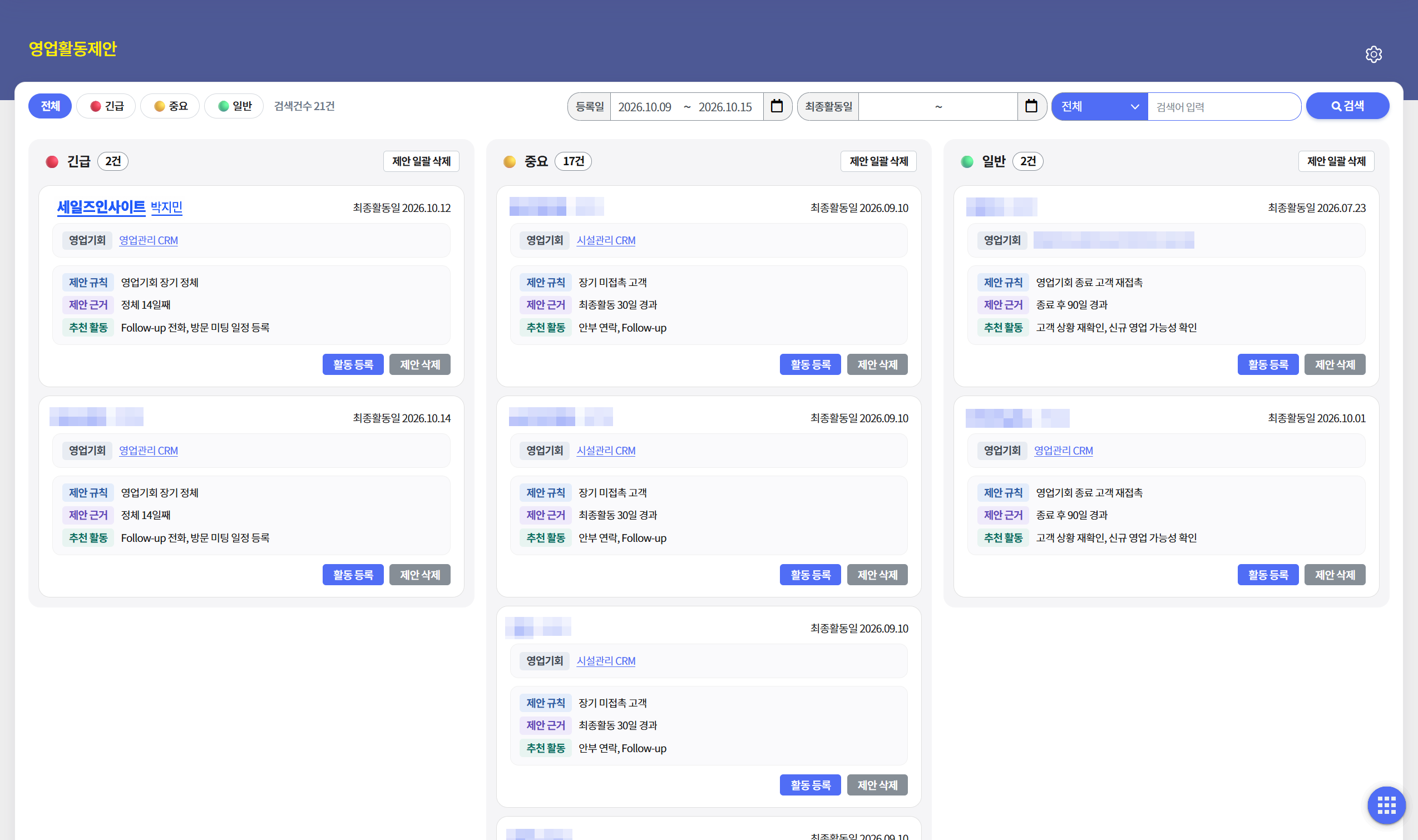Click the 검색건수 21건 result count
This screenshot has width=1418, height=840.
click(304, 106)
